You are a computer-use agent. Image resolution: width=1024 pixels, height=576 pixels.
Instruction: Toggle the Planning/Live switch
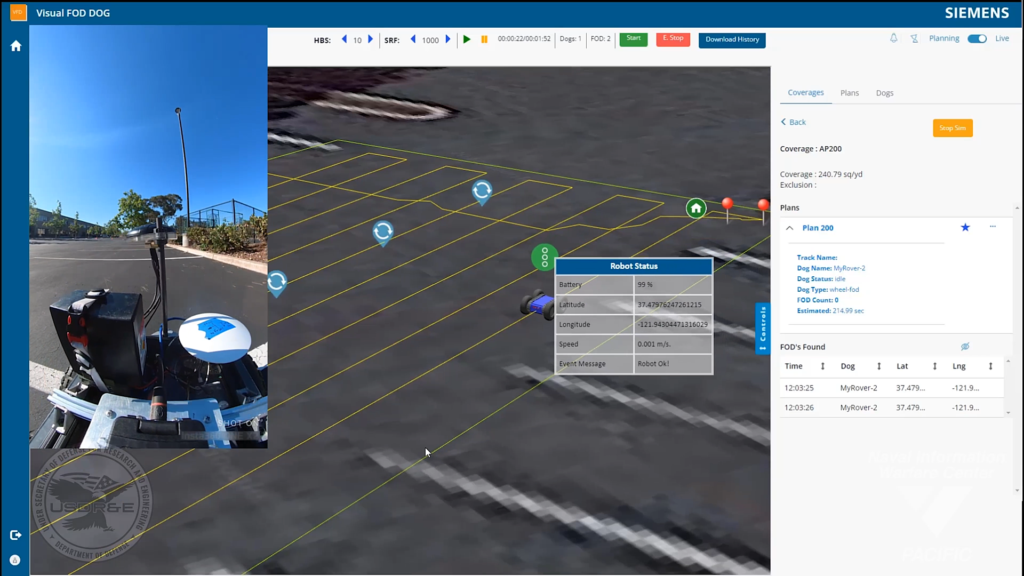pos(977,39)
